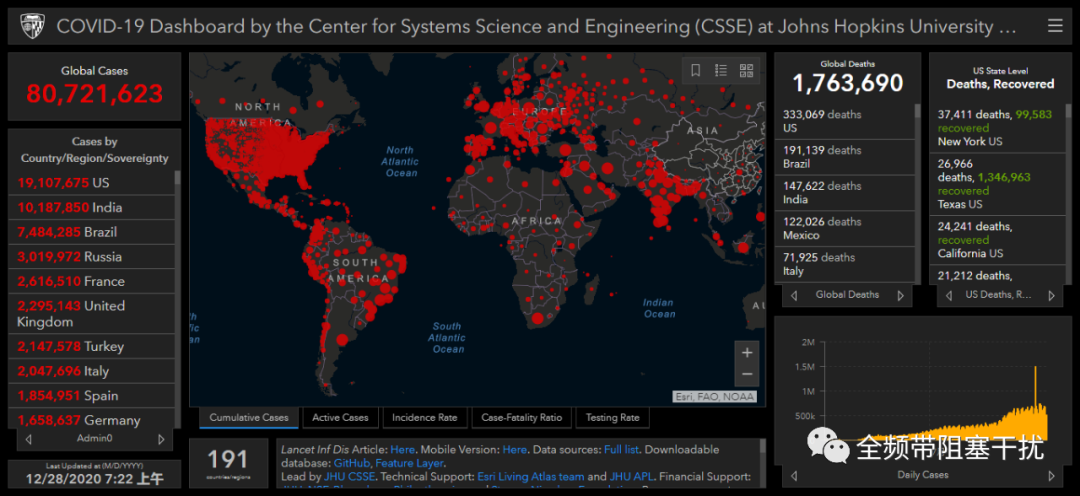
Task: Zoom in on the map with plus button
Action: click(747, 353)
